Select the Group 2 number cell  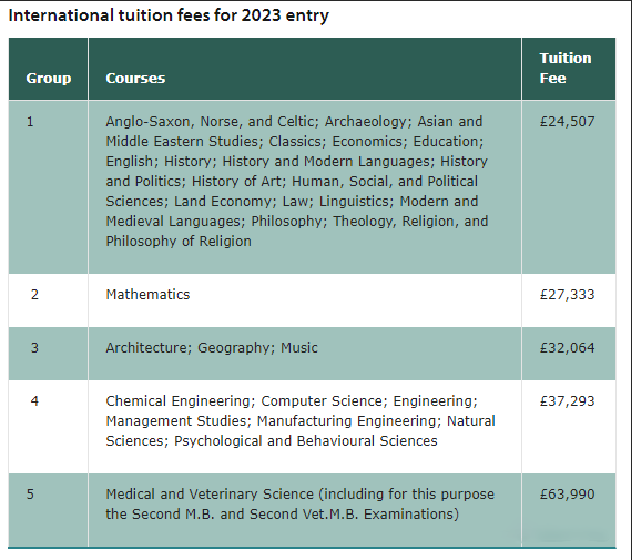48,300
